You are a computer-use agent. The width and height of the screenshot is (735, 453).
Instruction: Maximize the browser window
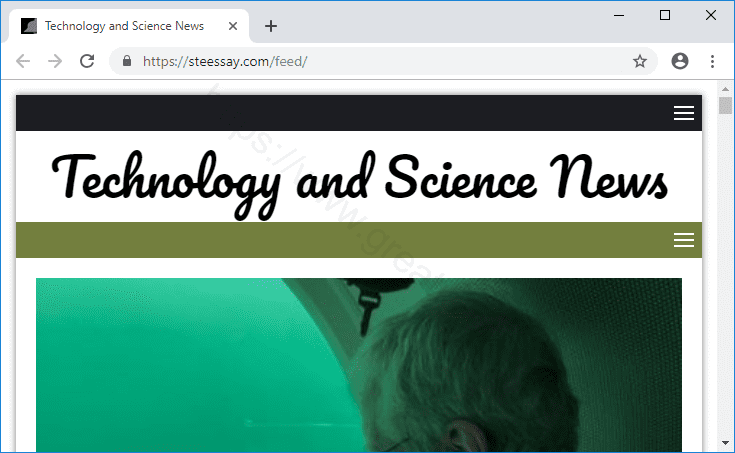tap(665, 15)
